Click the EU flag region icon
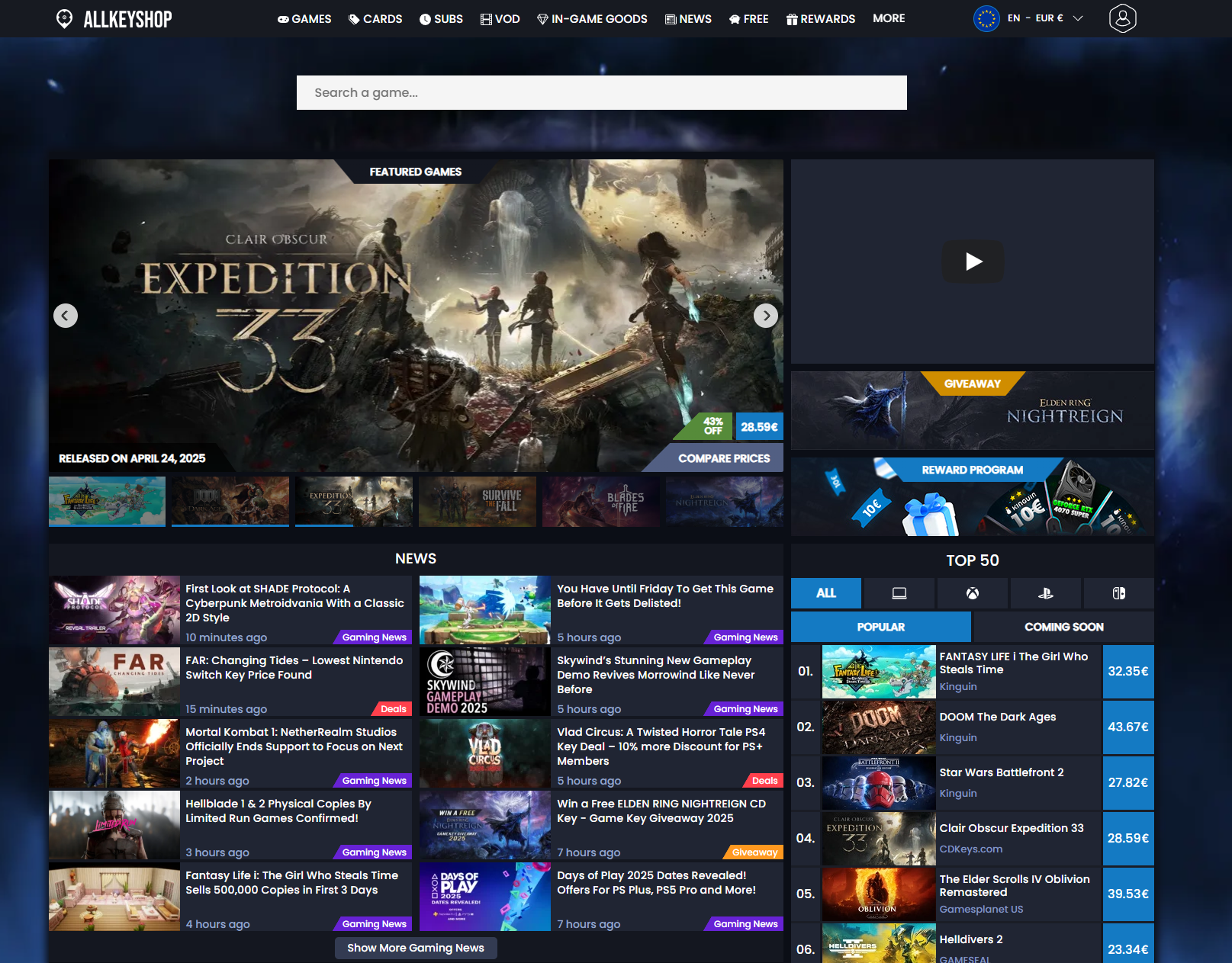Image resolution: width=1232 pixels, height=963 pixels. click(x=986, y=18)
